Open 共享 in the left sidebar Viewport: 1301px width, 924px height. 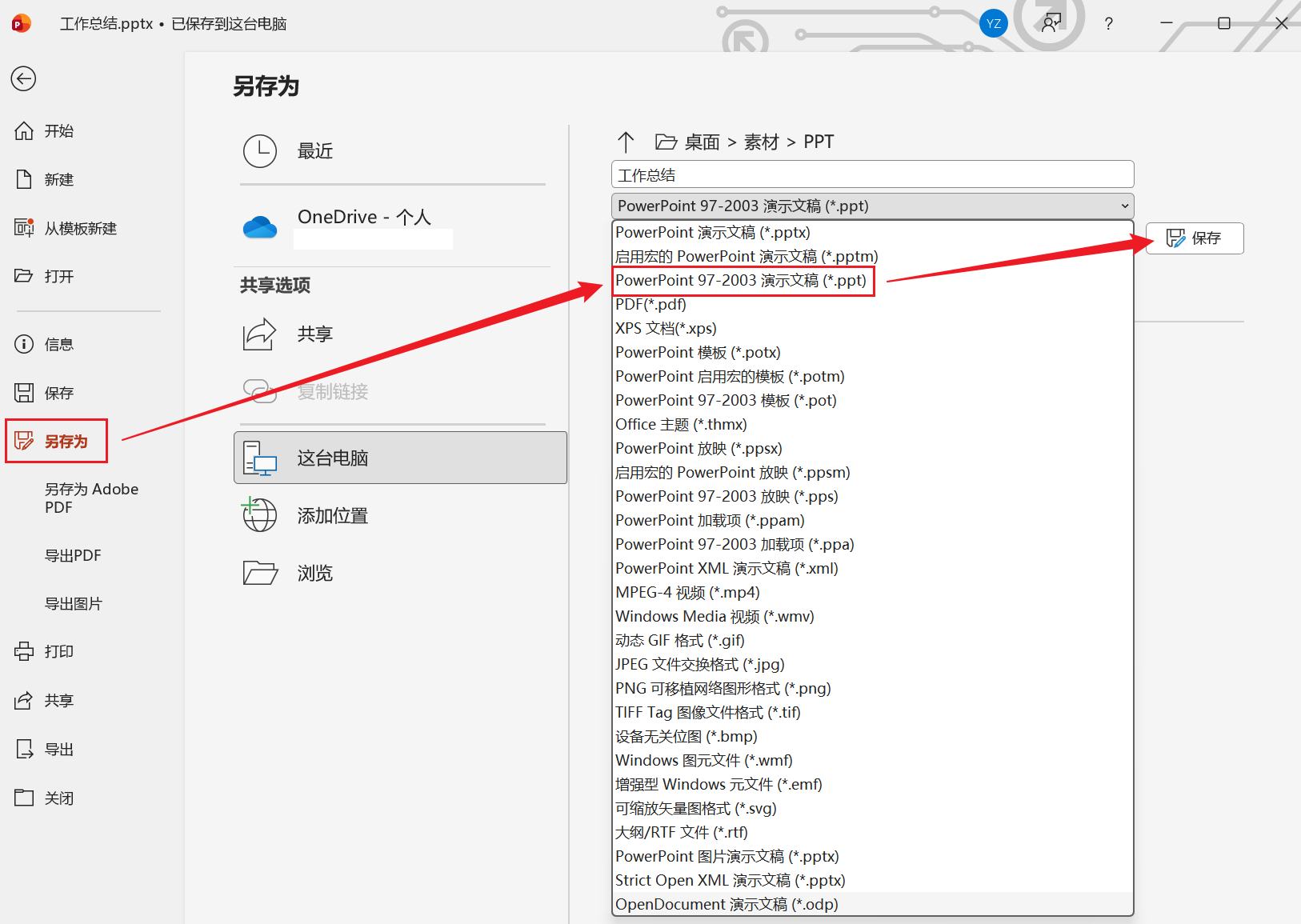[45, 701]
